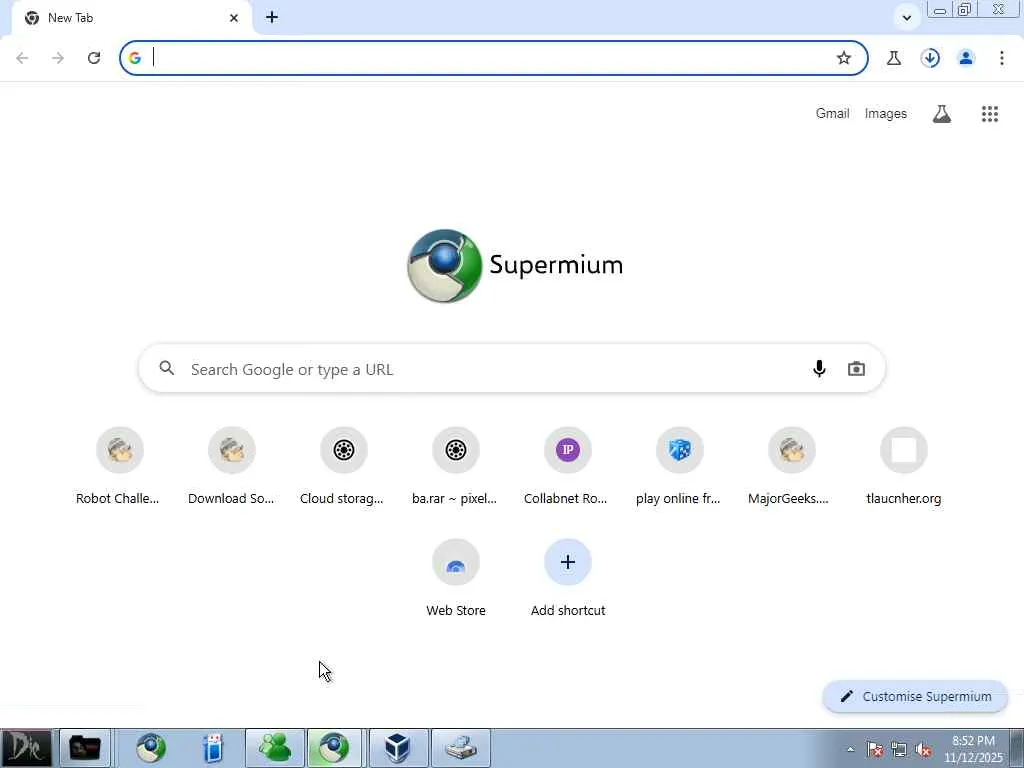Open the MajorGeeks.... shortcut

tap(791, 467)
